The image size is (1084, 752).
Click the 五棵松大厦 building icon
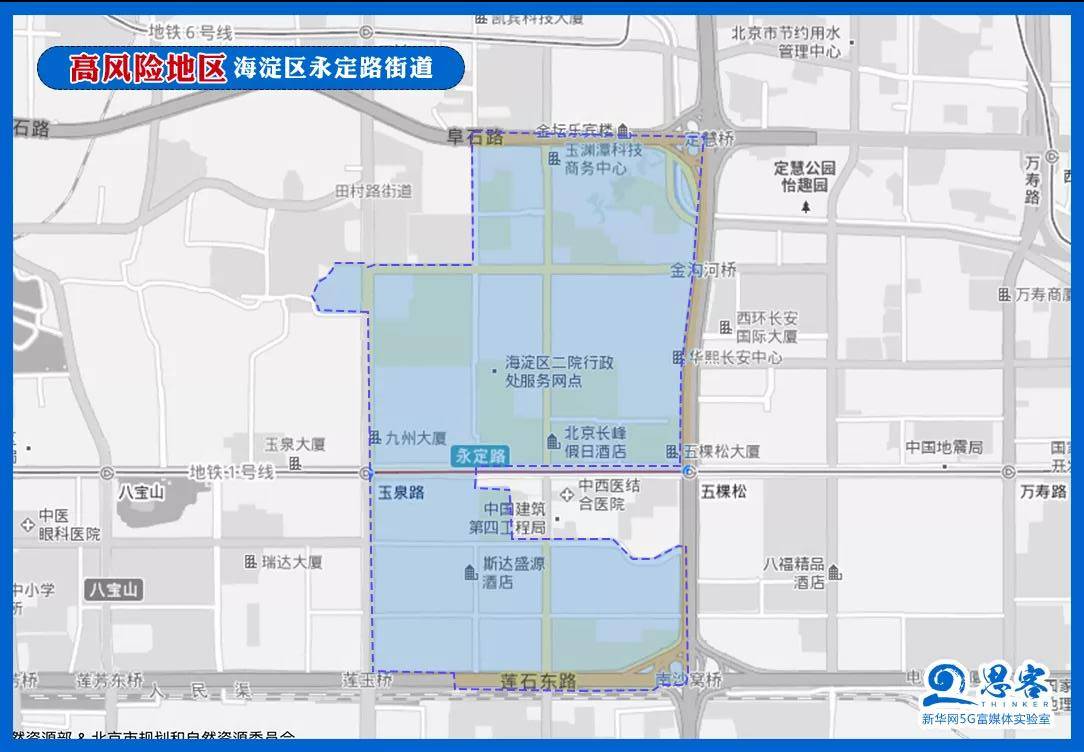pyautogui.click(x=671, y=452)
